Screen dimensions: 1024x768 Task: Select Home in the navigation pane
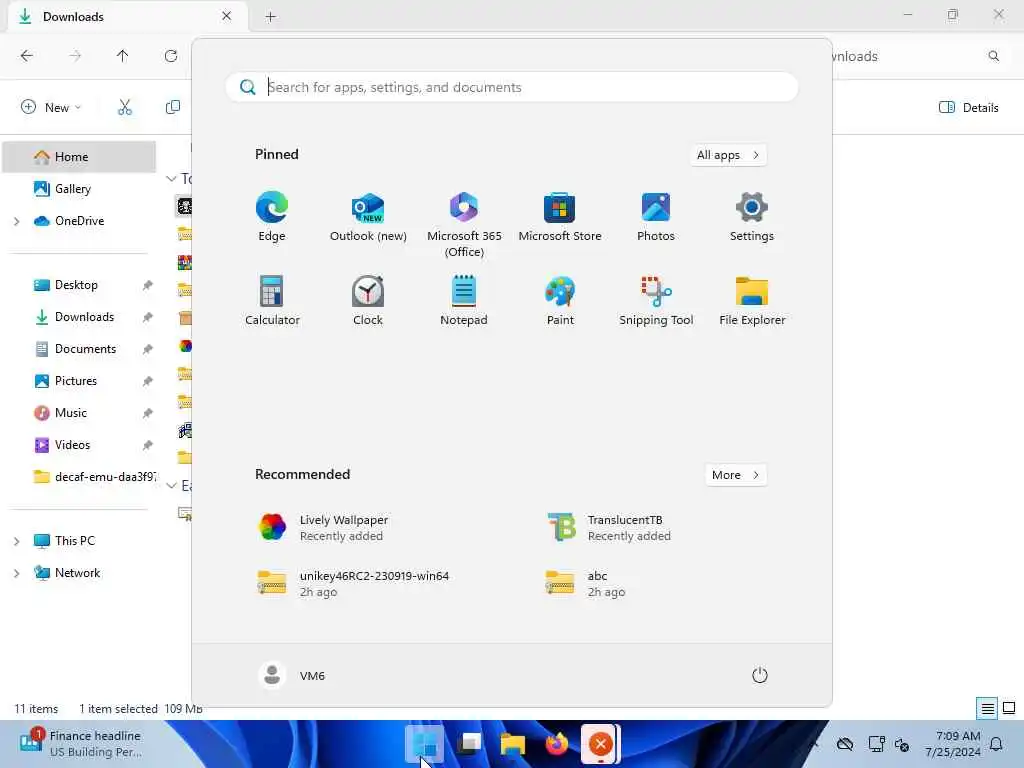tap(79, 157)
